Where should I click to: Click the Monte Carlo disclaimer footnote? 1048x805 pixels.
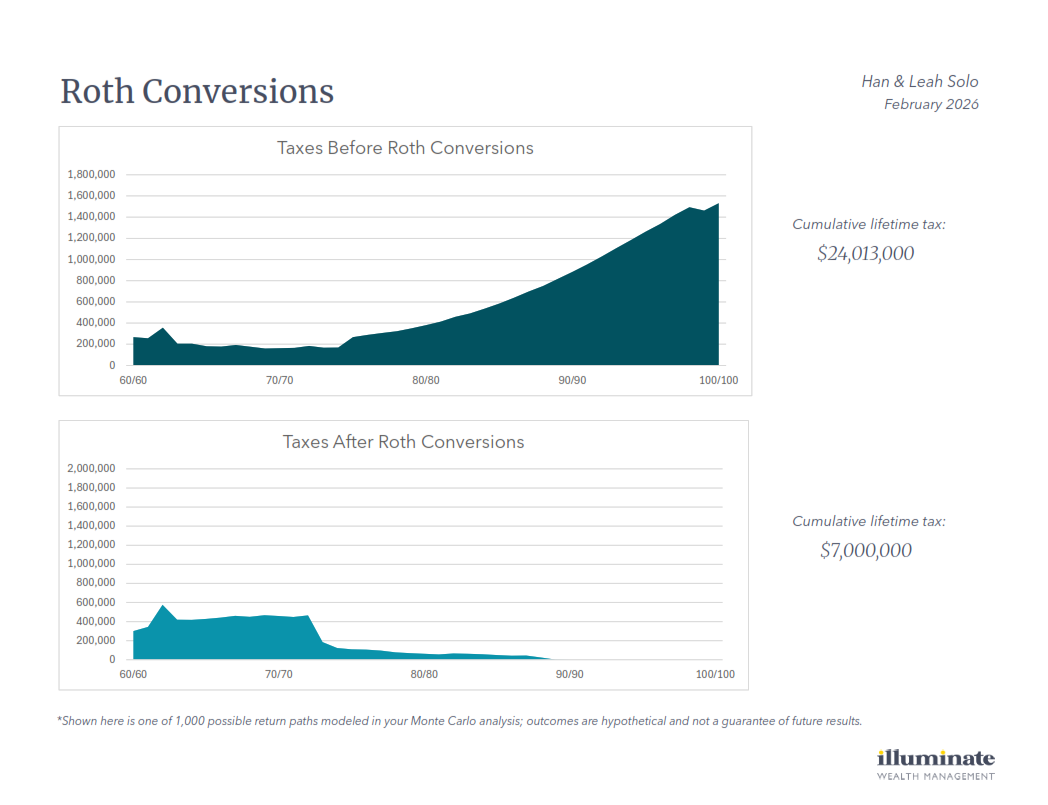point(460,721)
